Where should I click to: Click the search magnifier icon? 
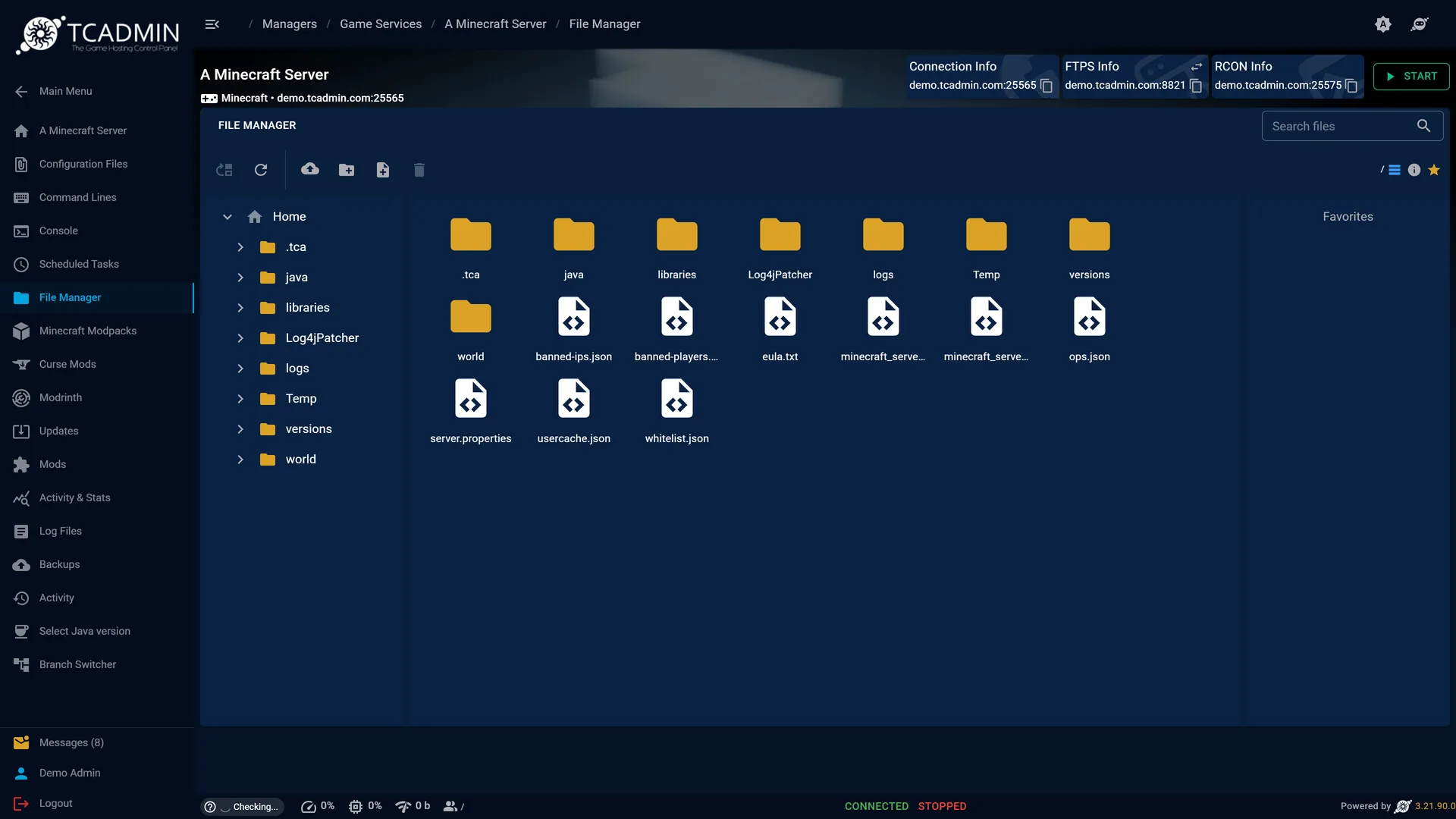[1424, 126]
